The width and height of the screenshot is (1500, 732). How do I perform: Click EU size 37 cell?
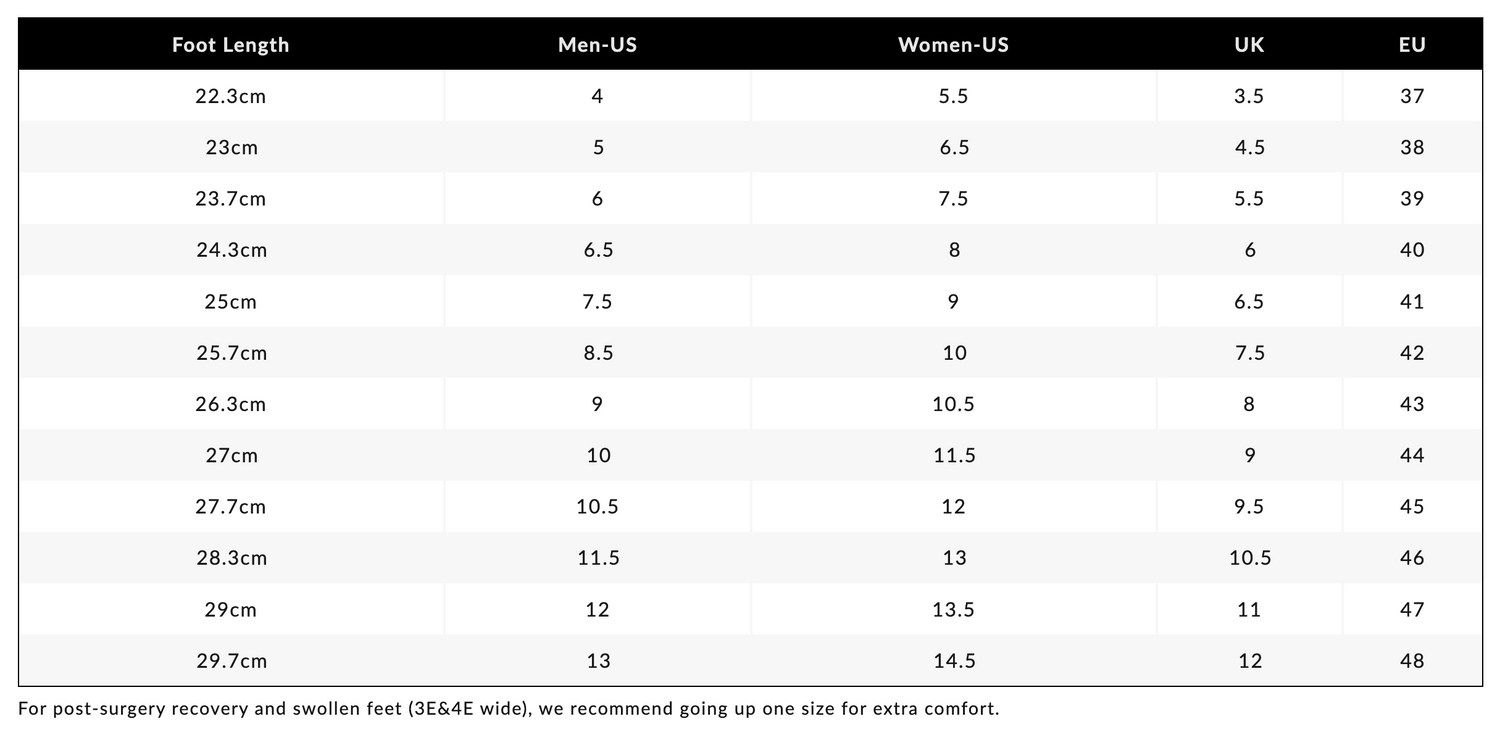pos(1412,96)
